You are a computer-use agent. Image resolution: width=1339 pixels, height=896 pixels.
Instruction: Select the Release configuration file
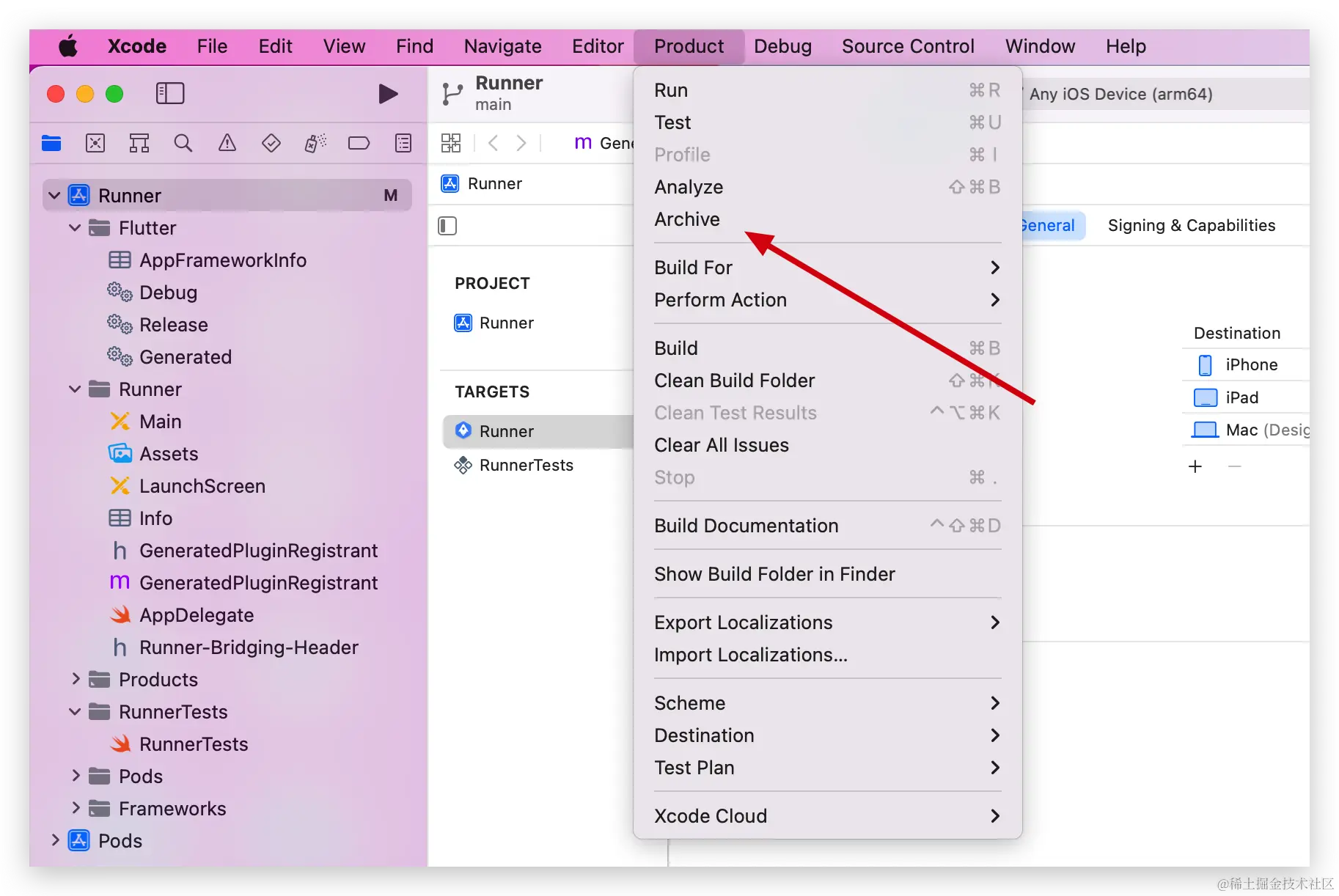(x=174, y=325)
